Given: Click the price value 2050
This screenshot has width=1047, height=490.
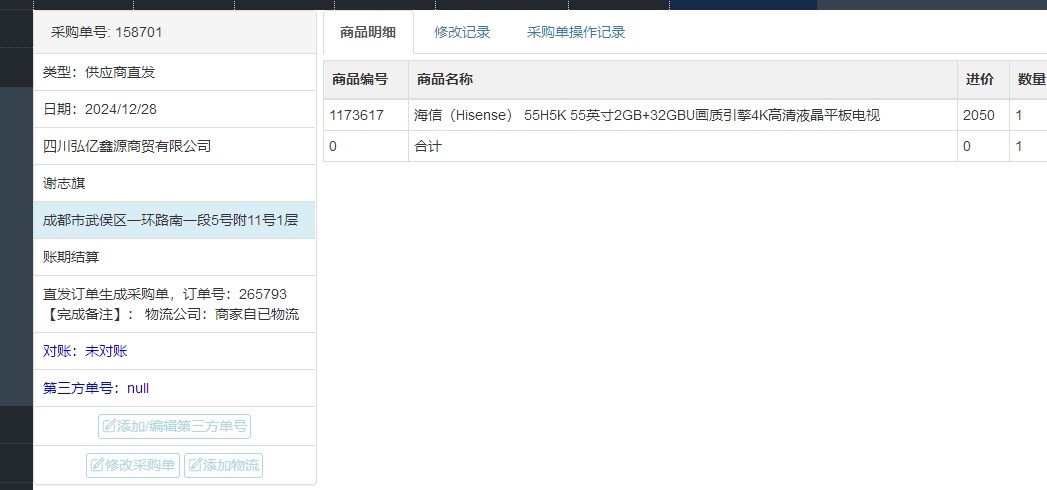Looking at the screenshot, I should point(978,115).
